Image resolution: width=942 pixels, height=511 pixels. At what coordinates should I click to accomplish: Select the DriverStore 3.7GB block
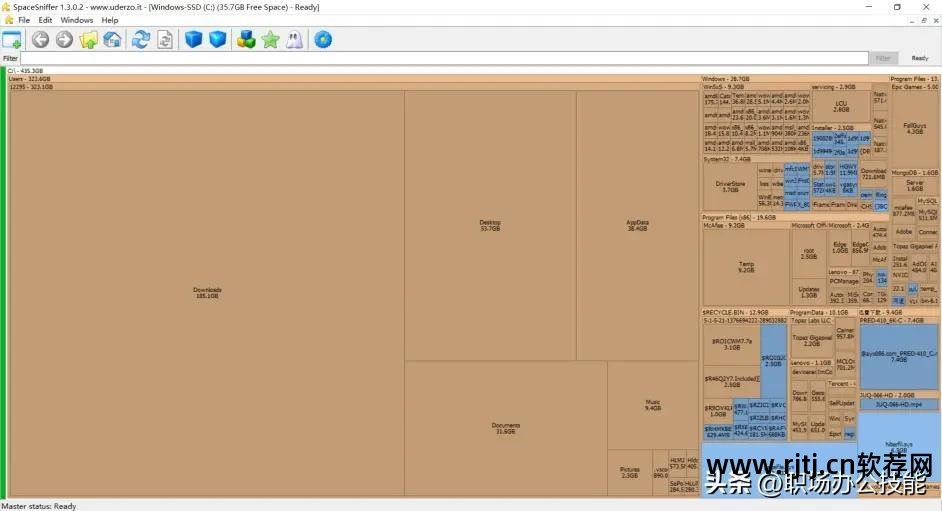tap(730, 187)
